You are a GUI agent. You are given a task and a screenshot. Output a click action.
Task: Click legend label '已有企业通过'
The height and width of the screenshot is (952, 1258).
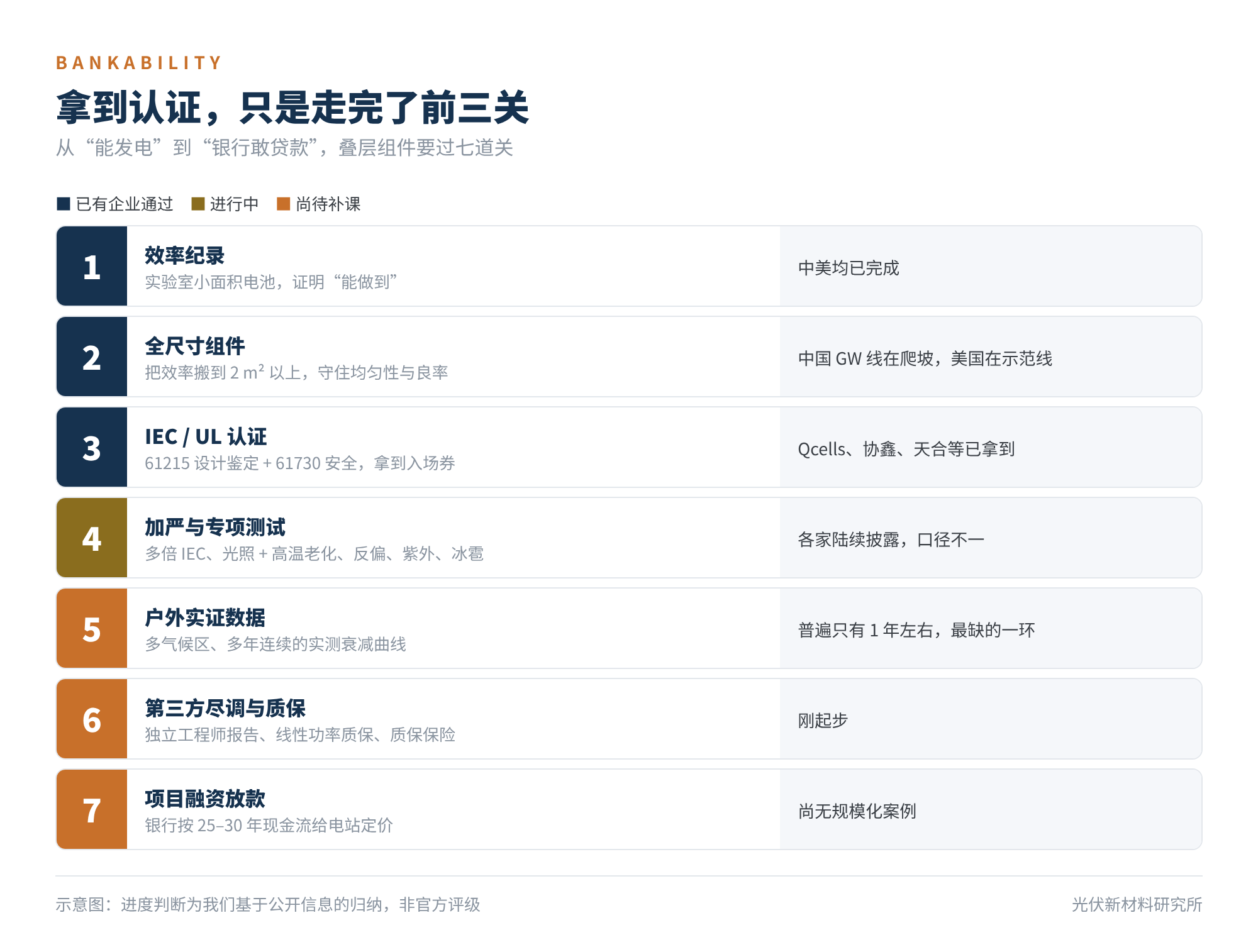click(125, 204)
